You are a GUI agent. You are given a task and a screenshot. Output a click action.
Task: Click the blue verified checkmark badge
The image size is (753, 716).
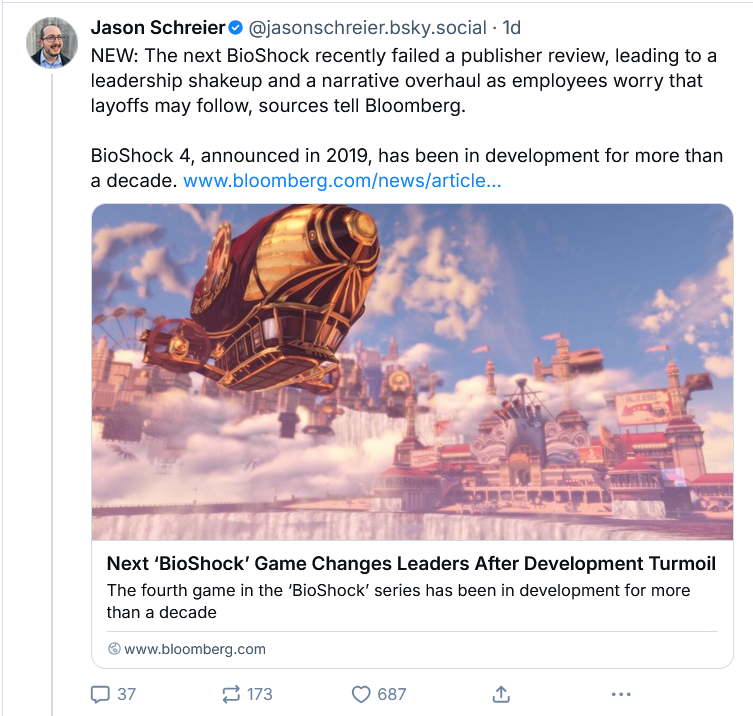coord(235,28)
